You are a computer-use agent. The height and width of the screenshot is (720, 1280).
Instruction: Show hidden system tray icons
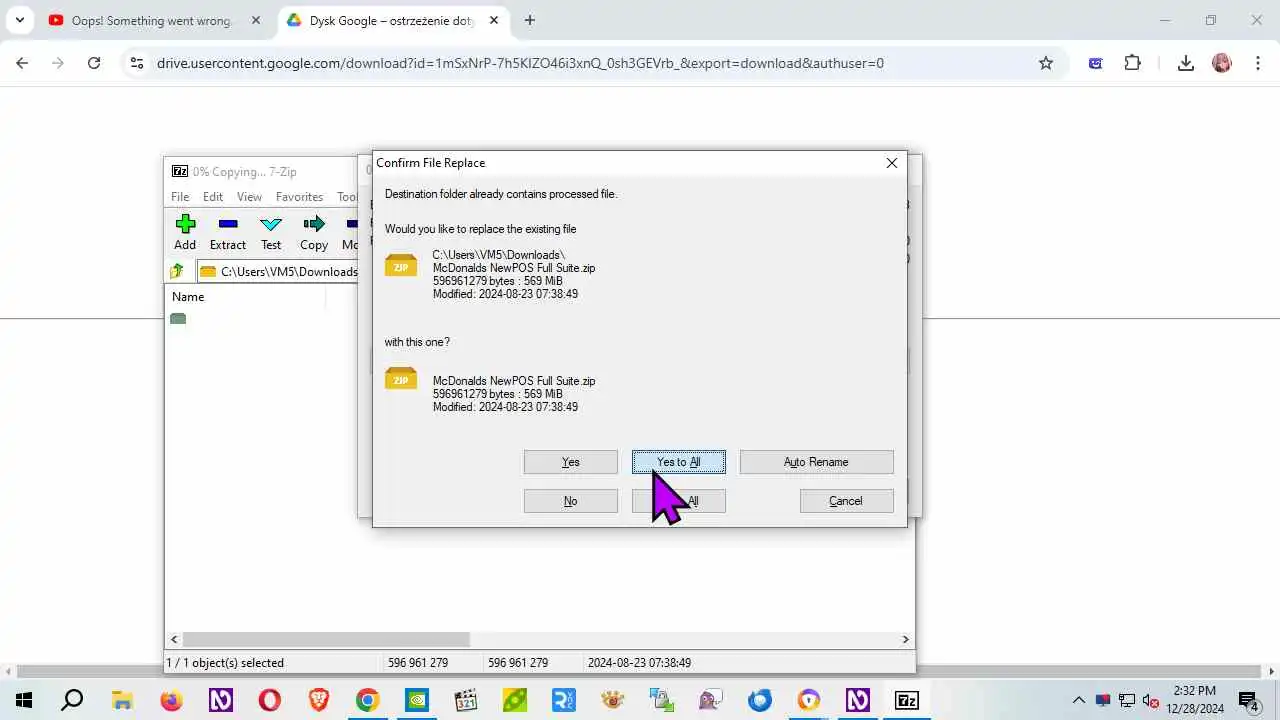click(x=1079, y=700)
